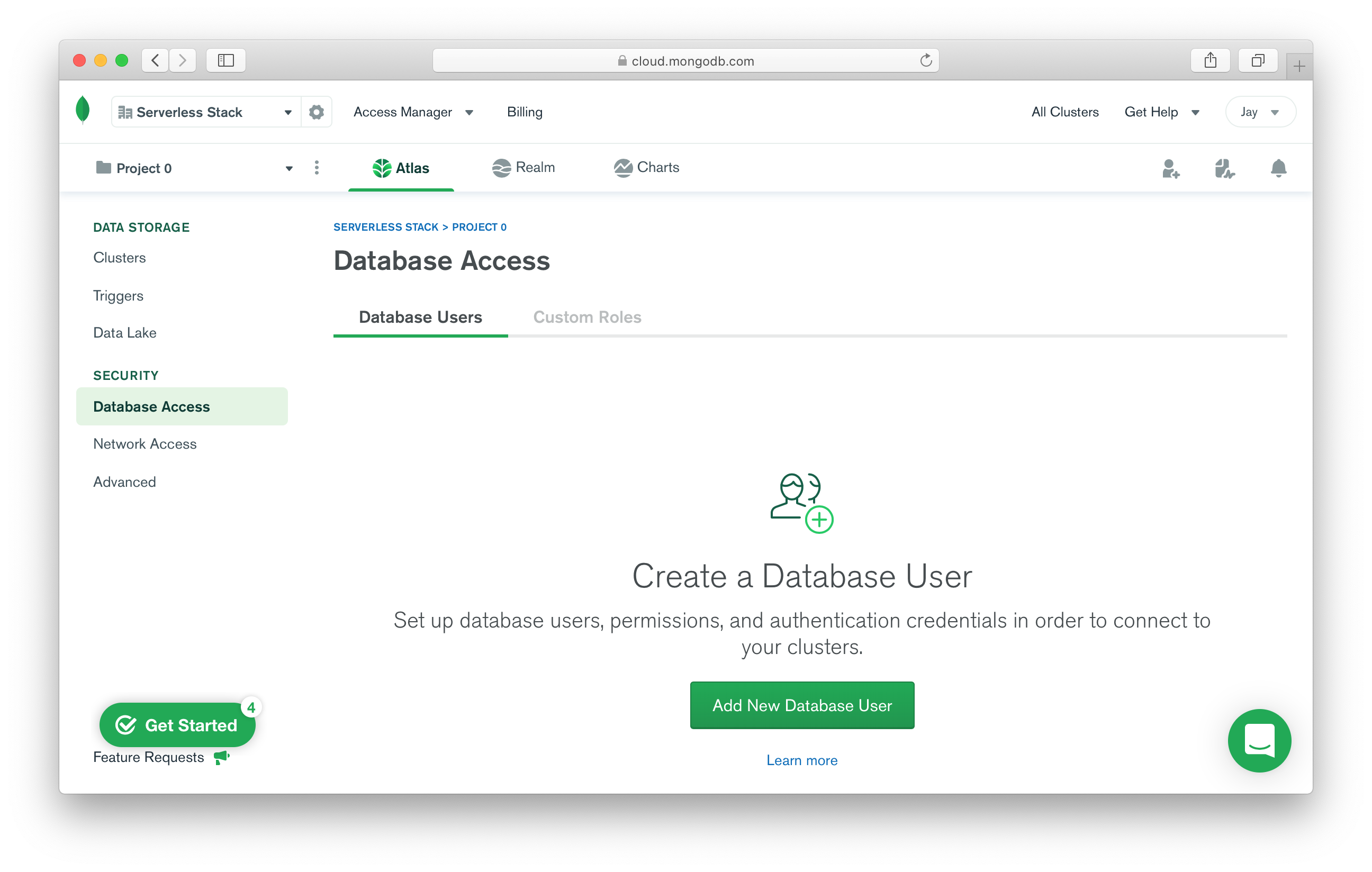1372x872 pixels.
Task: Click the three-dot project options menu
Action: (317, 167)
